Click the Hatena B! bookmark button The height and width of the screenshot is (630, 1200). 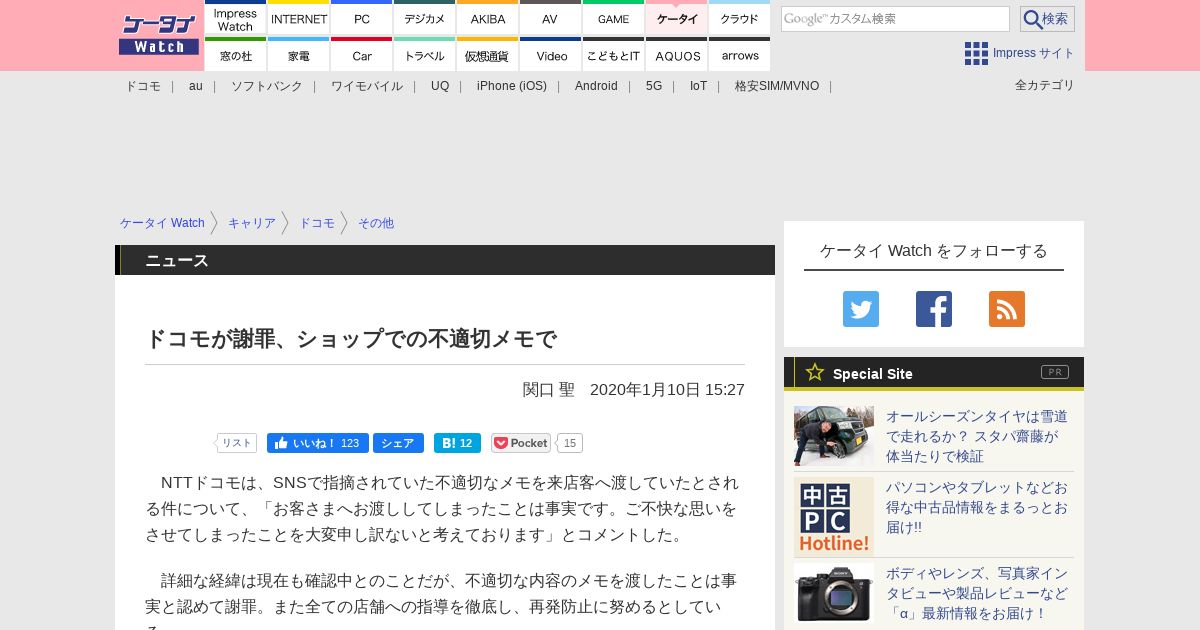457,443
